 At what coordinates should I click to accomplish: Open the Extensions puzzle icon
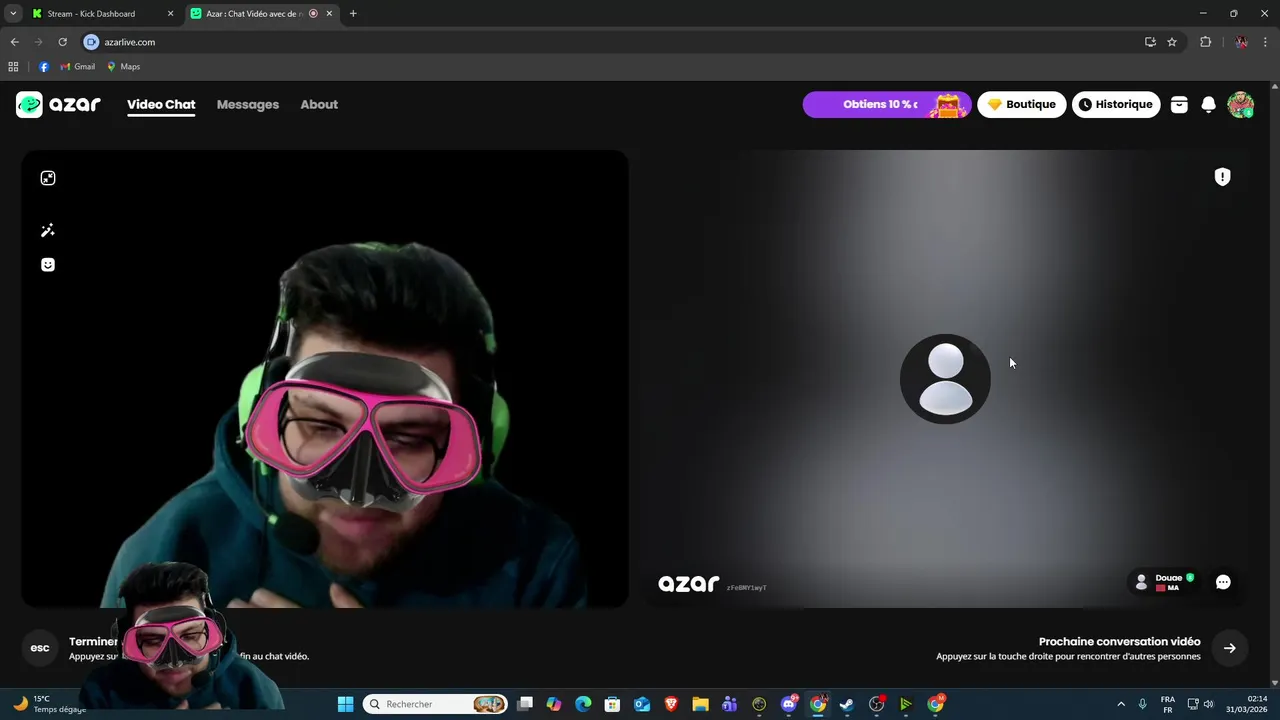(x=1205, y=42)
